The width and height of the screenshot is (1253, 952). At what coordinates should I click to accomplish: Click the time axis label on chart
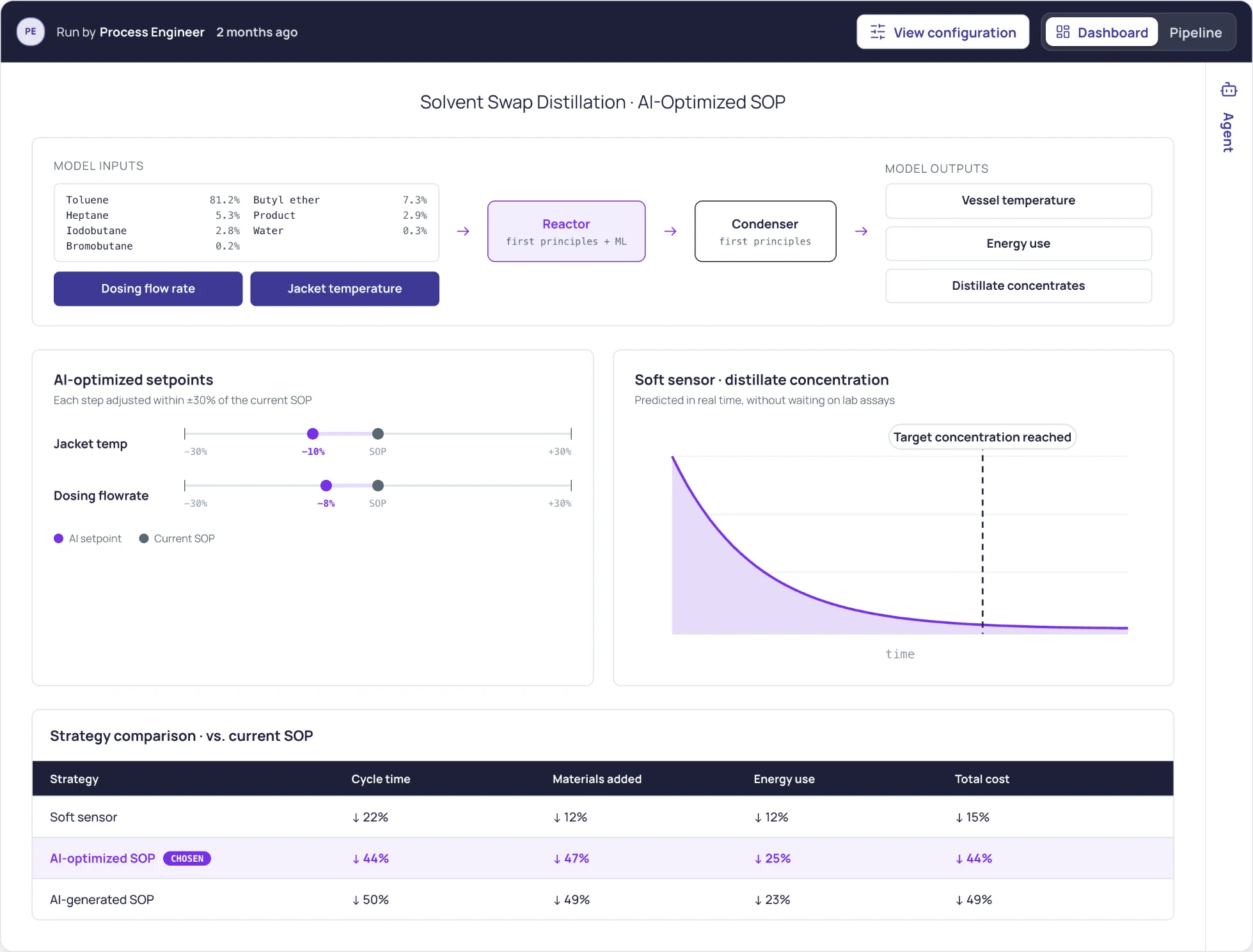point(899,654)
